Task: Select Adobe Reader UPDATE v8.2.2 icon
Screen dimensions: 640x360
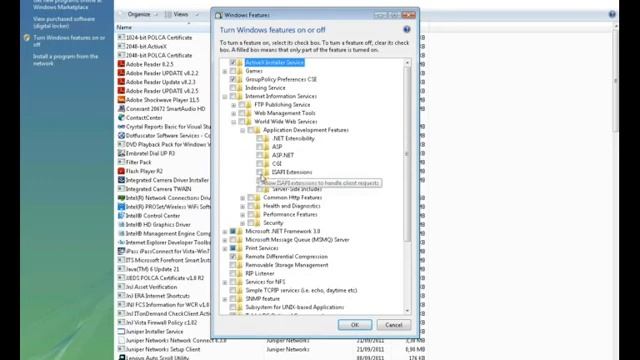Action: 121,73
